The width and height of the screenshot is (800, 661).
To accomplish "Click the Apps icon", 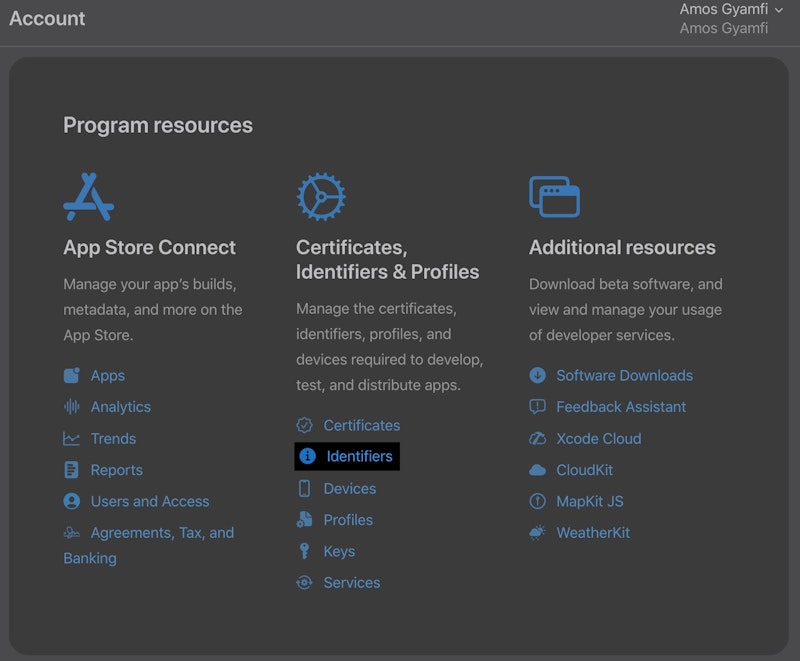I will [x=72, y=376].
